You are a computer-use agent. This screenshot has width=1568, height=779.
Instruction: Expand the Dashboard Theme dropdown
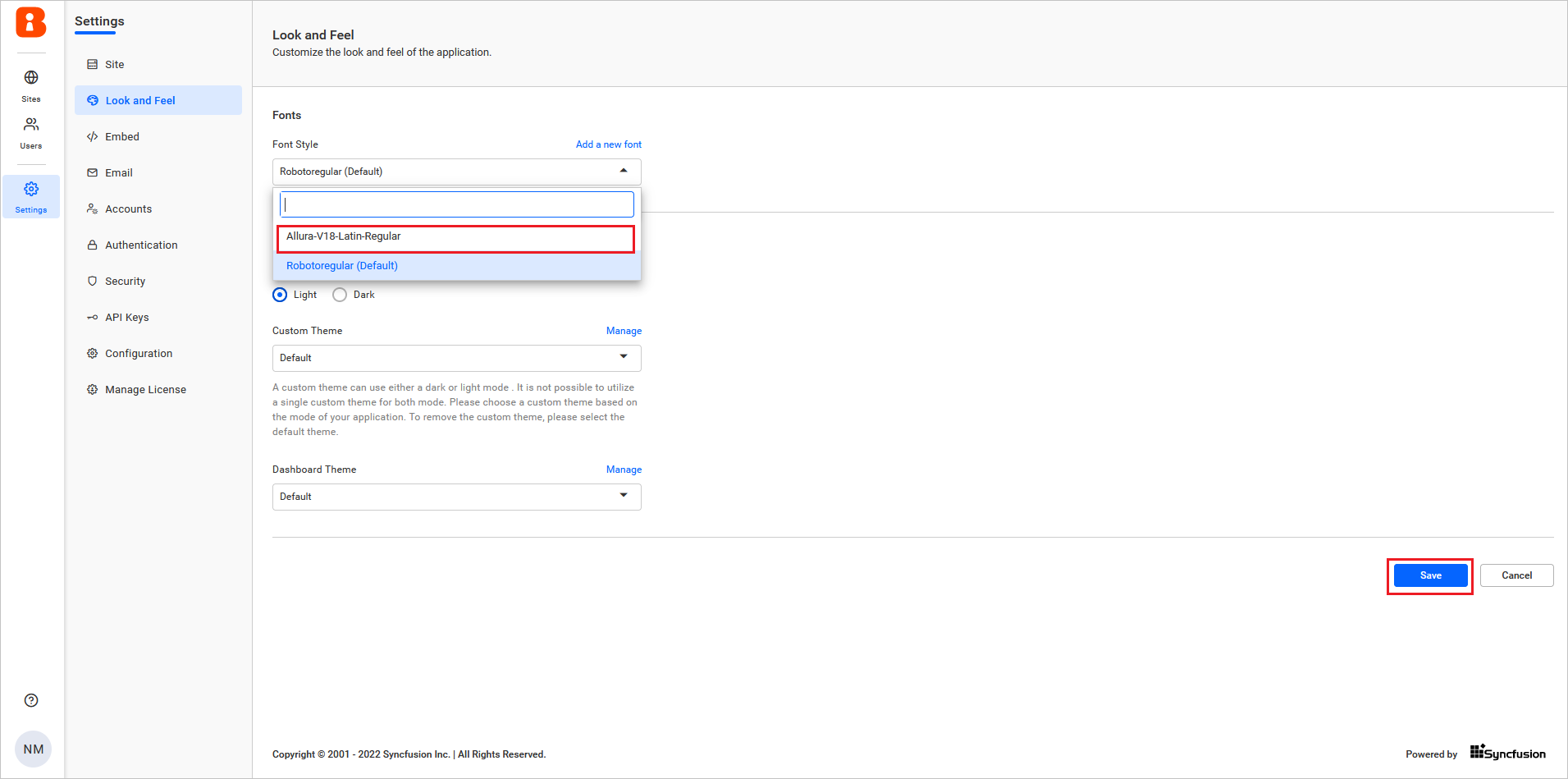(x=622, y=497)
